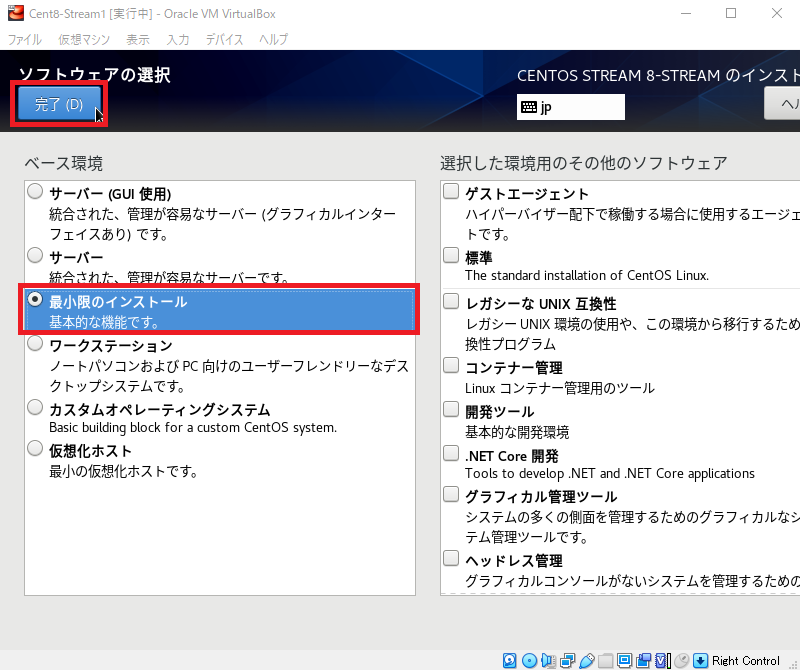
Task: Click the help button at top right
Action: [782, 104]
